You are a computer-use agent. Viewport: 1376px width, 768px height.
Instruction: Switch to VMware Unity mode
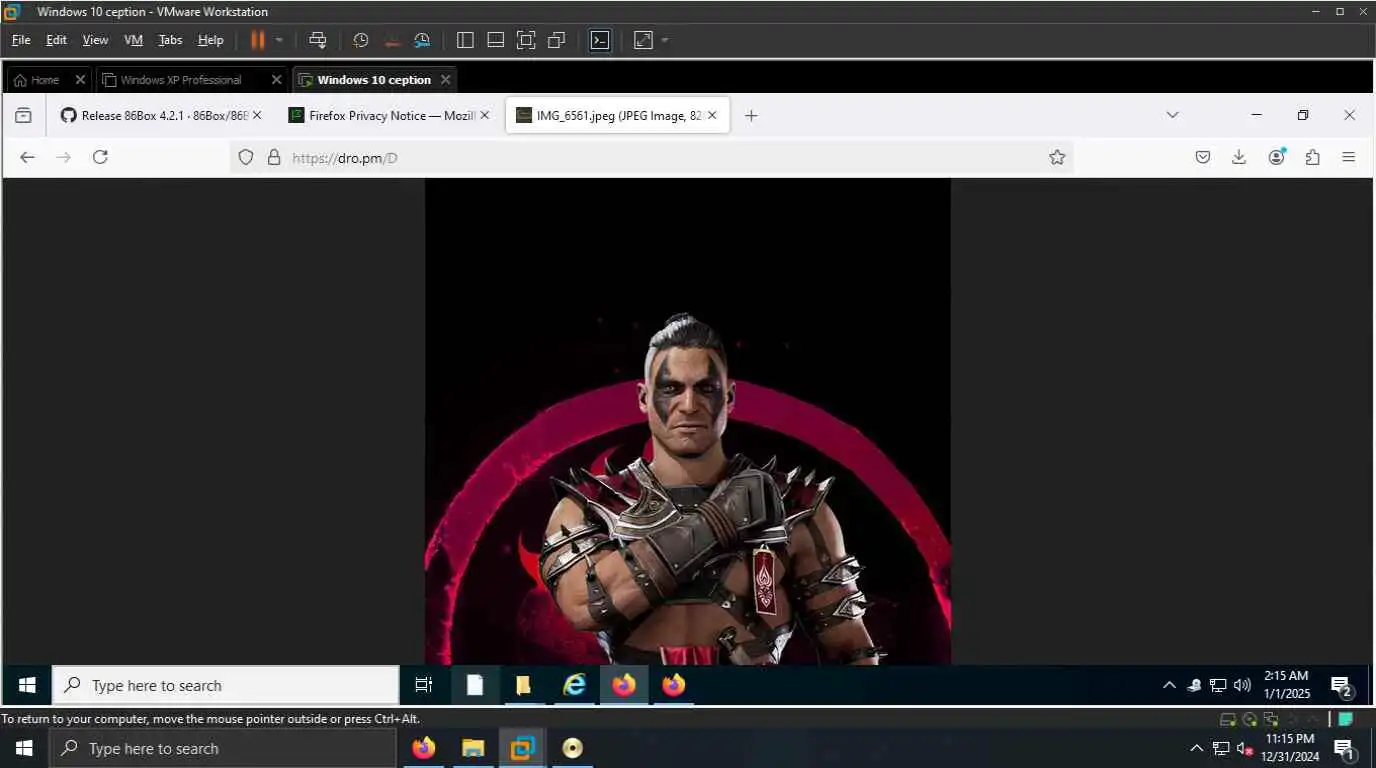[557, 40]
